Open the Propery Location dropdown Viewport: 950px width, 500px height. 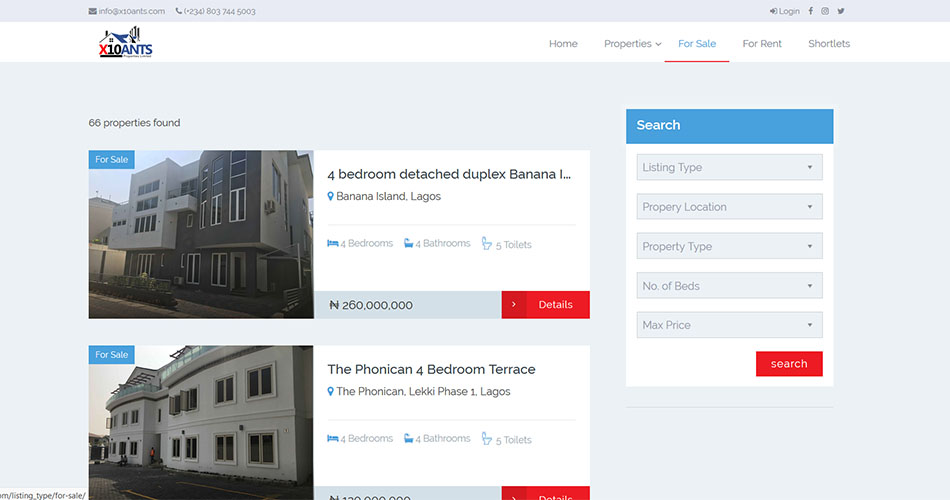pyautogui.click(x=729, y=207)
